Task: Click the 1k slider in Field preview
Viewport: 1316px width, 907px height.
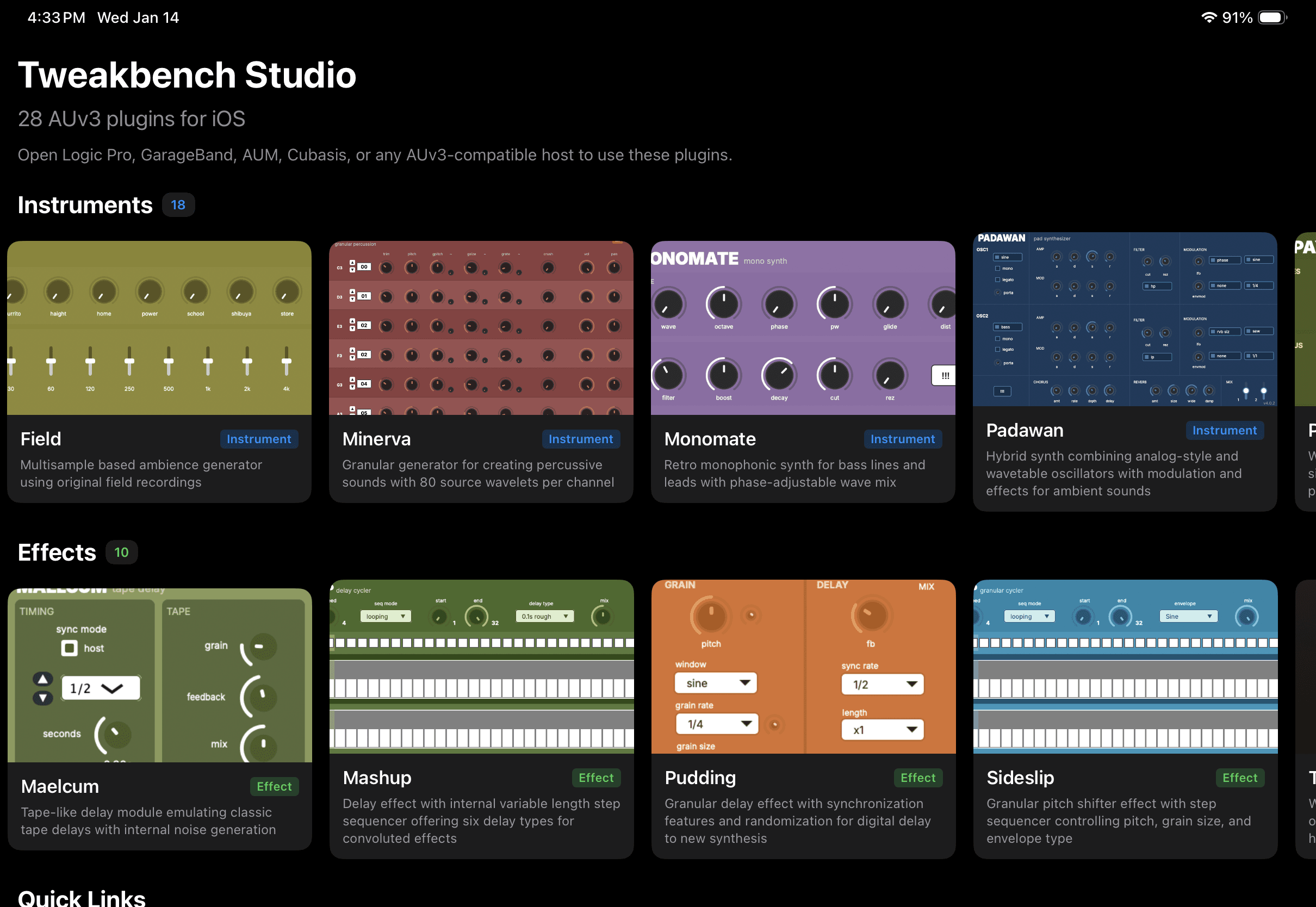Action: tap(208, 361)
